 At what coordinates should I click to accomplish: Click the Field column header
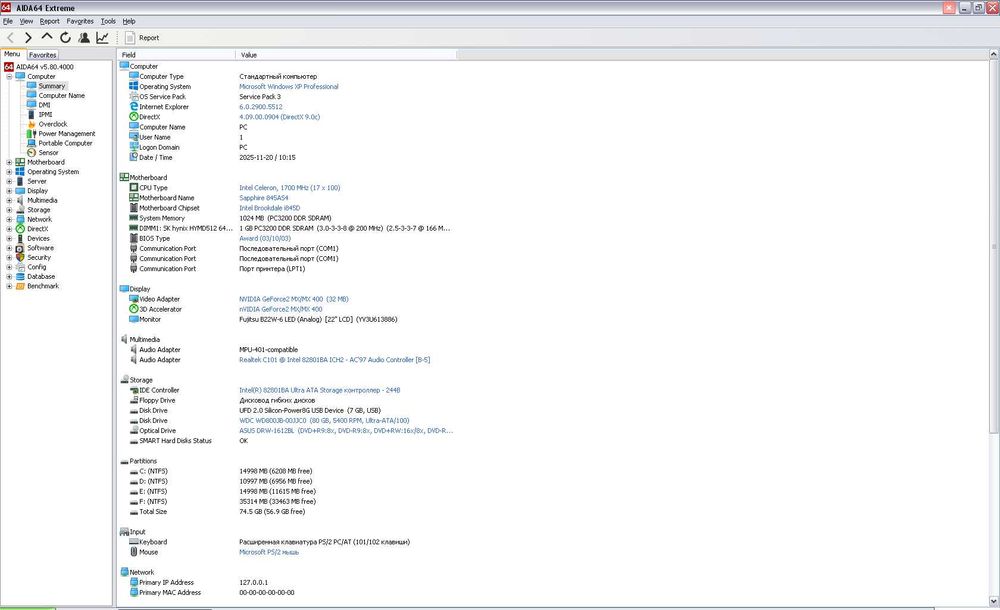(x=176, y=55)
